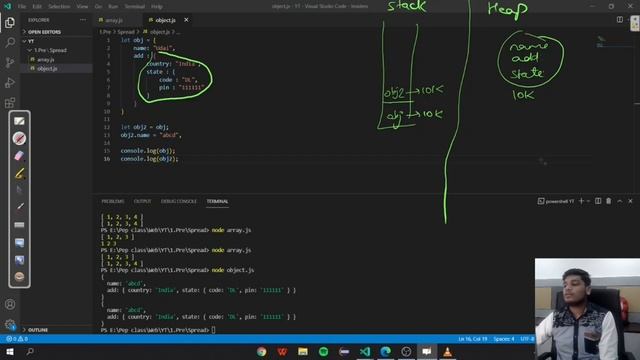This screenshot has height=360, width=640.
Task: Open the powershell YT terminal selector
Action: [x=556, y=201]
